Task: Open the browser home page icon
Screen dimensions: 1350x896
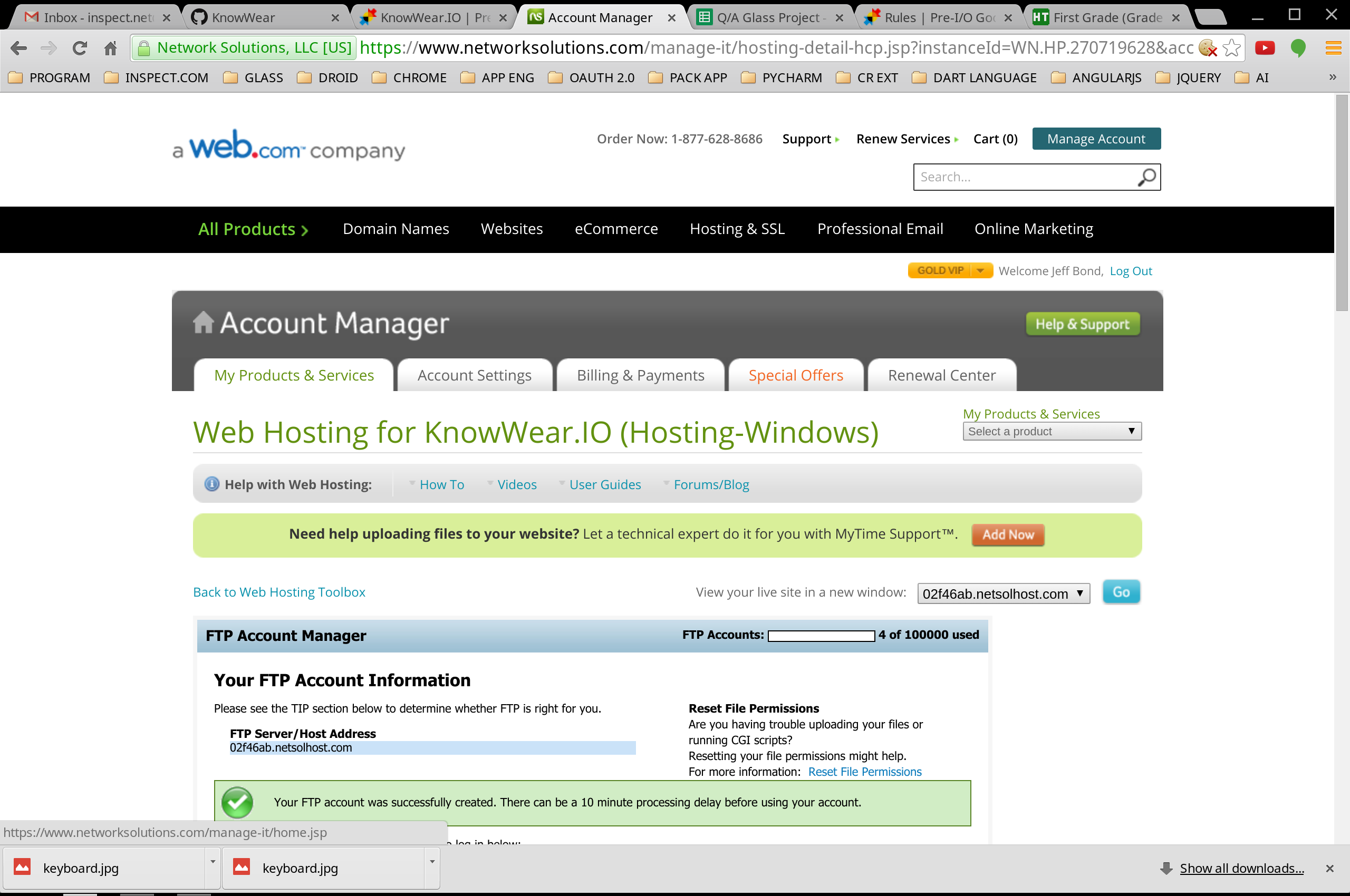Action: point(110,48)
